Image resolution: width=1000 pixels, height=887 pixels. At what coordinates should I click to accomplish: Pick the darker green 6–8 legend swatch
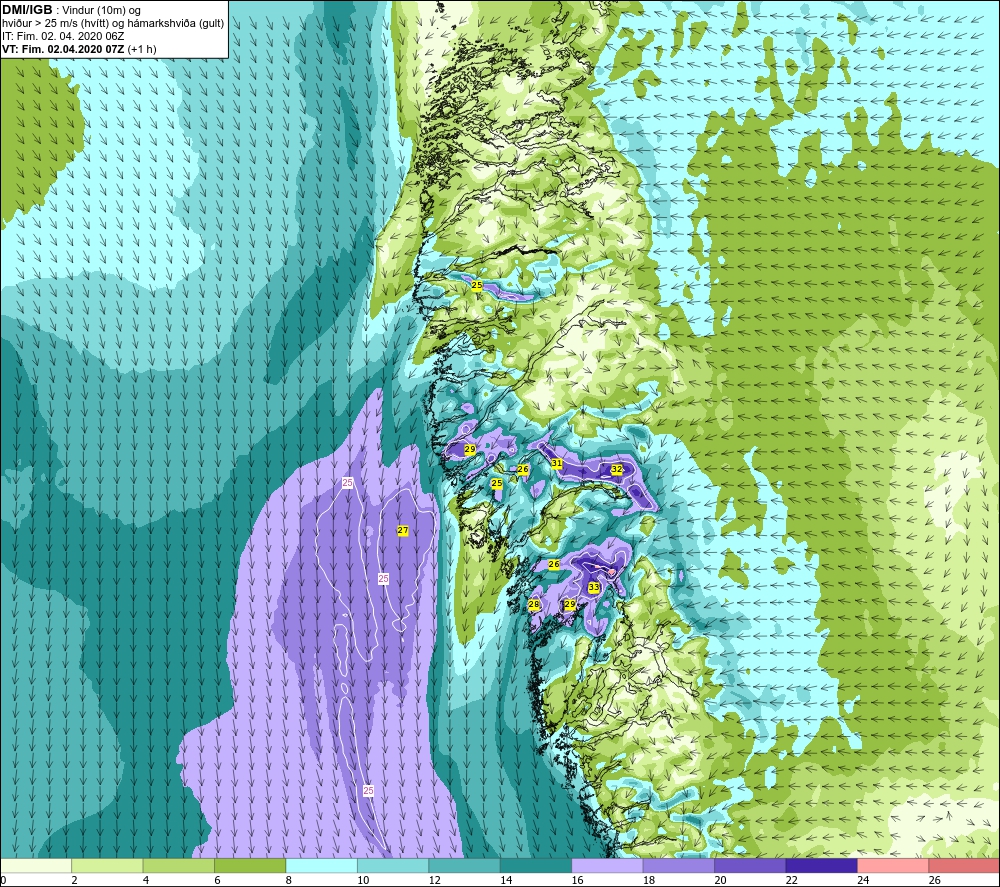tap(250, 865)
